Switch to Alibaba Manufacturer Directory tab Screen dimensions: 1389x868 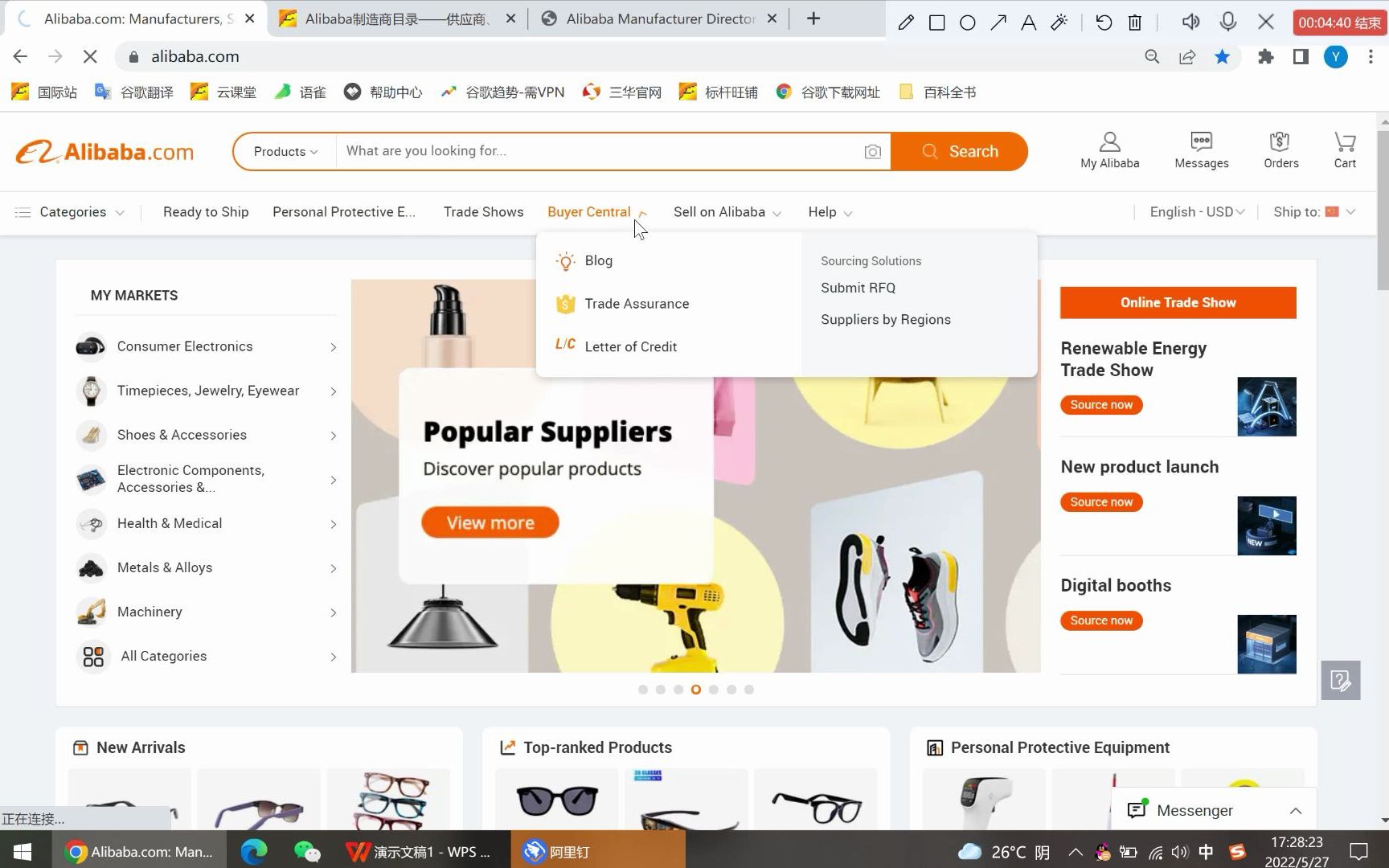tap(659, 18)
